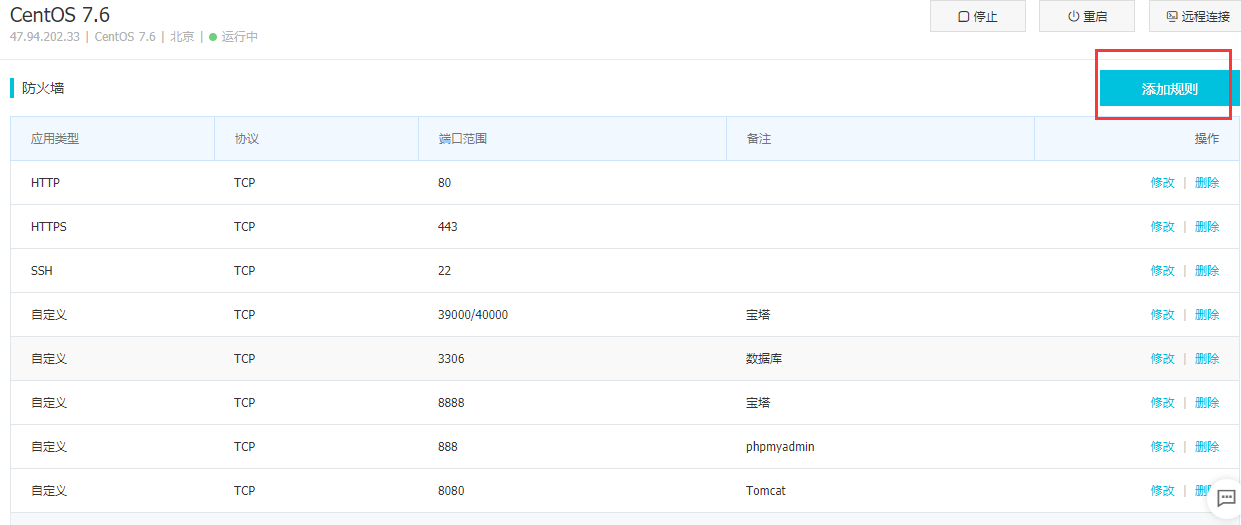Click 修改 for the HTTP rule
The image size is (1241, 525).
(x=1162, y=183)
